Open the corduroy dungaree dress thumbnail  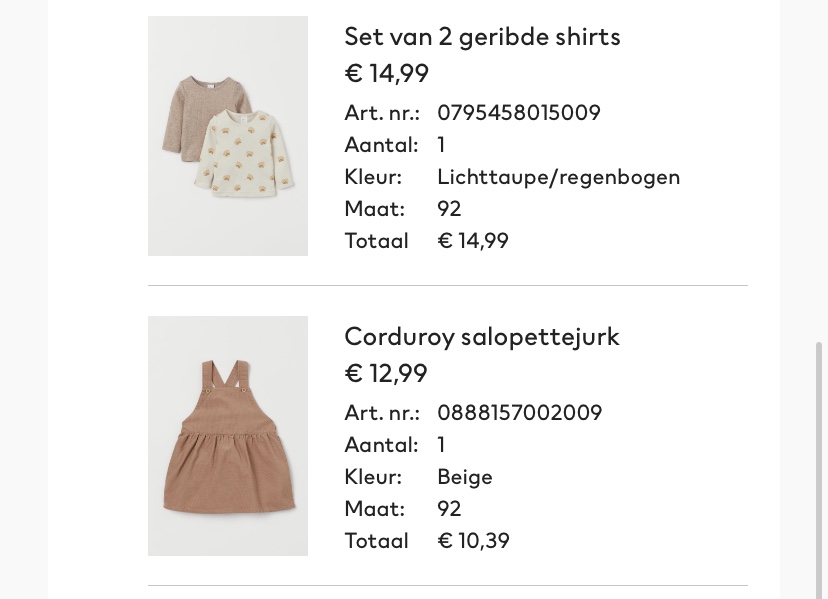click(228, 436)
